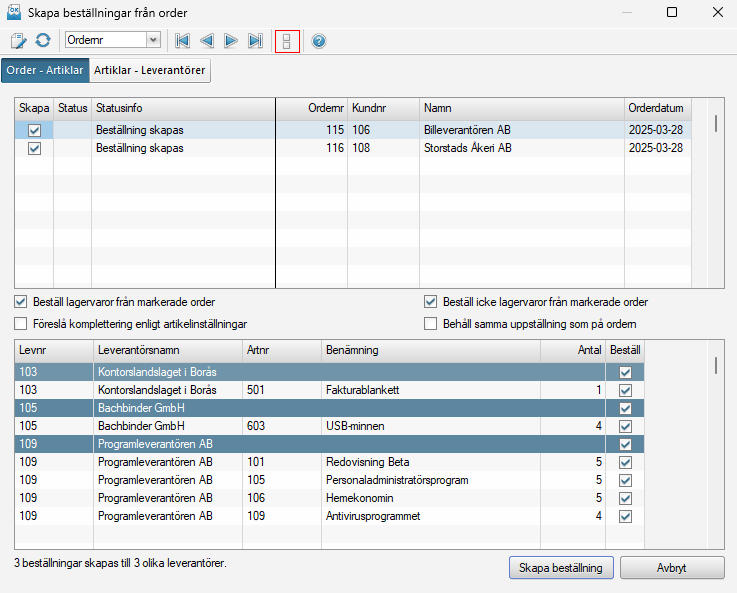This screenshot has width=737, height=593.
Task: Uncheck Skapa for order 115
Action: click(x=35, y=130)
